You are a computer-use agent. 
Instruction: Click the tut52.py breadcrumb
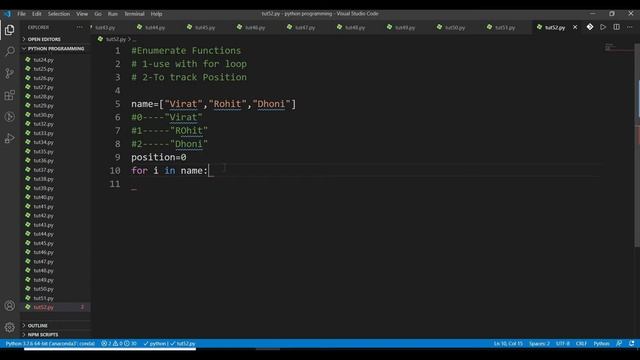[x=116, y=39]
